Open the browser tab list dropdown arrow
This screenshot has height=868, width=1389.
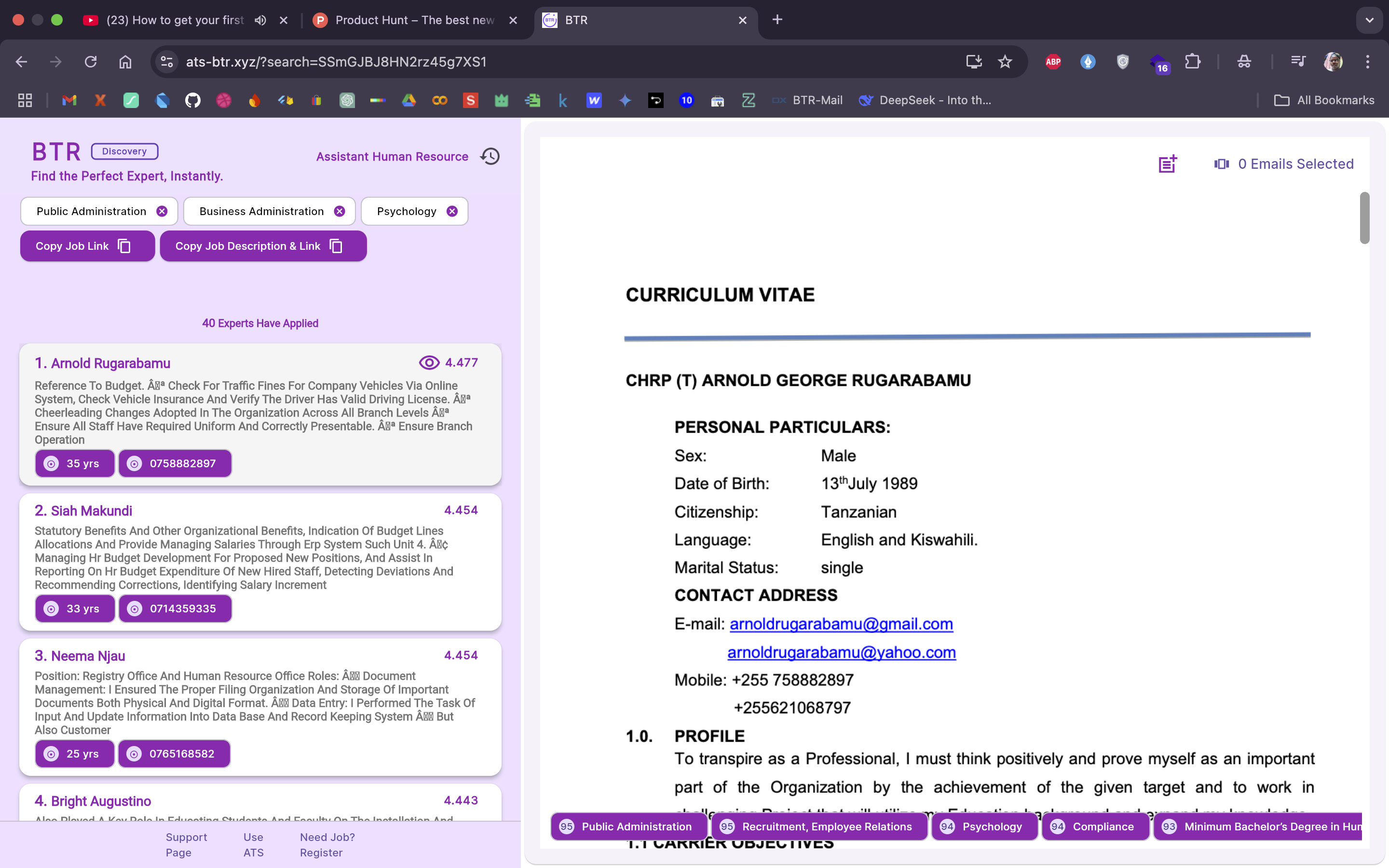[x=1369, y=20]
